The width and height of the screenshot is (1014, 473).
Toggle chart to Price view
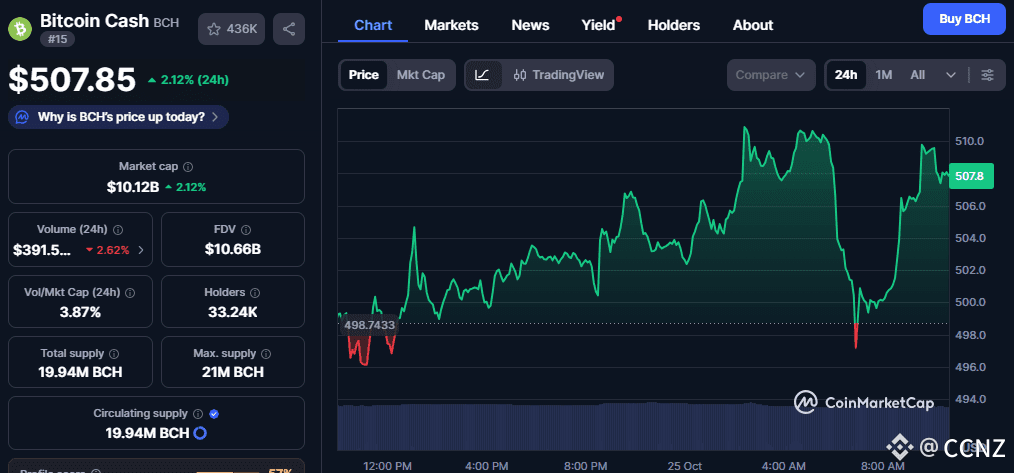(x=363, y=75)
